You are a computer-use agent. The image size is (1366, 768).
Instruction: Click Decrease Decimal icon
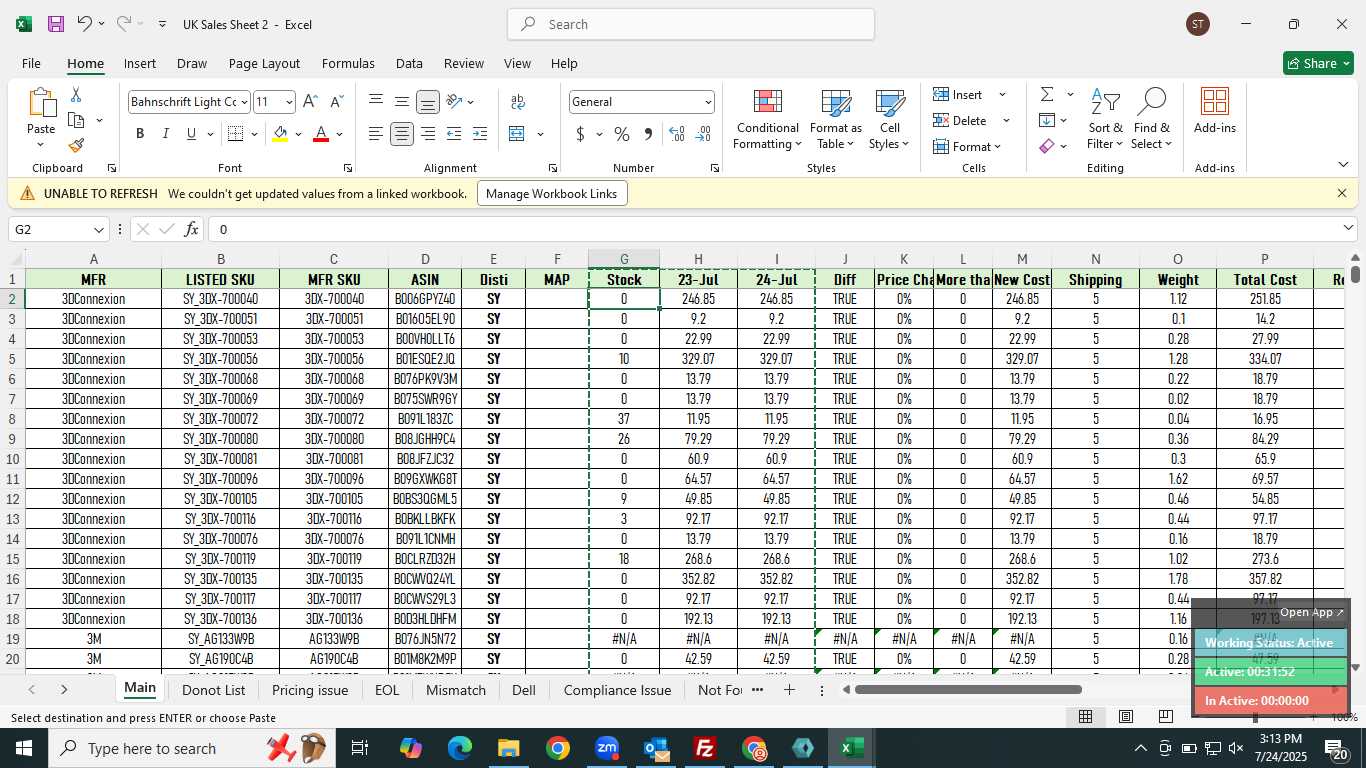click(703, 134)
